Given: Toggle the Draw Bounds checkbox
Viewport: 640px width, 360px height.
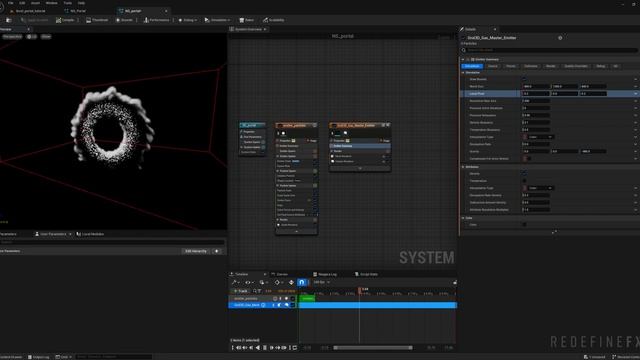Looking at the screenshot, I should click(524, 79).
